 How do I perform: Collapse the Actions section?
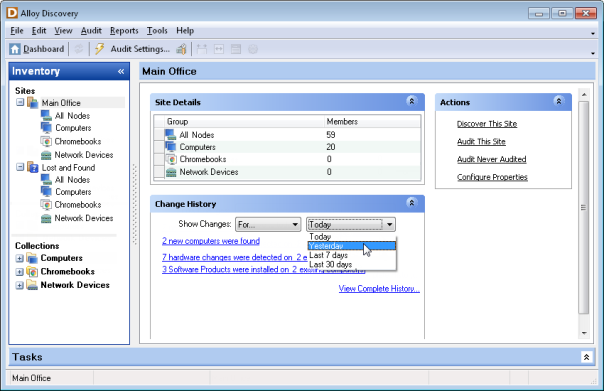[559, 101]
